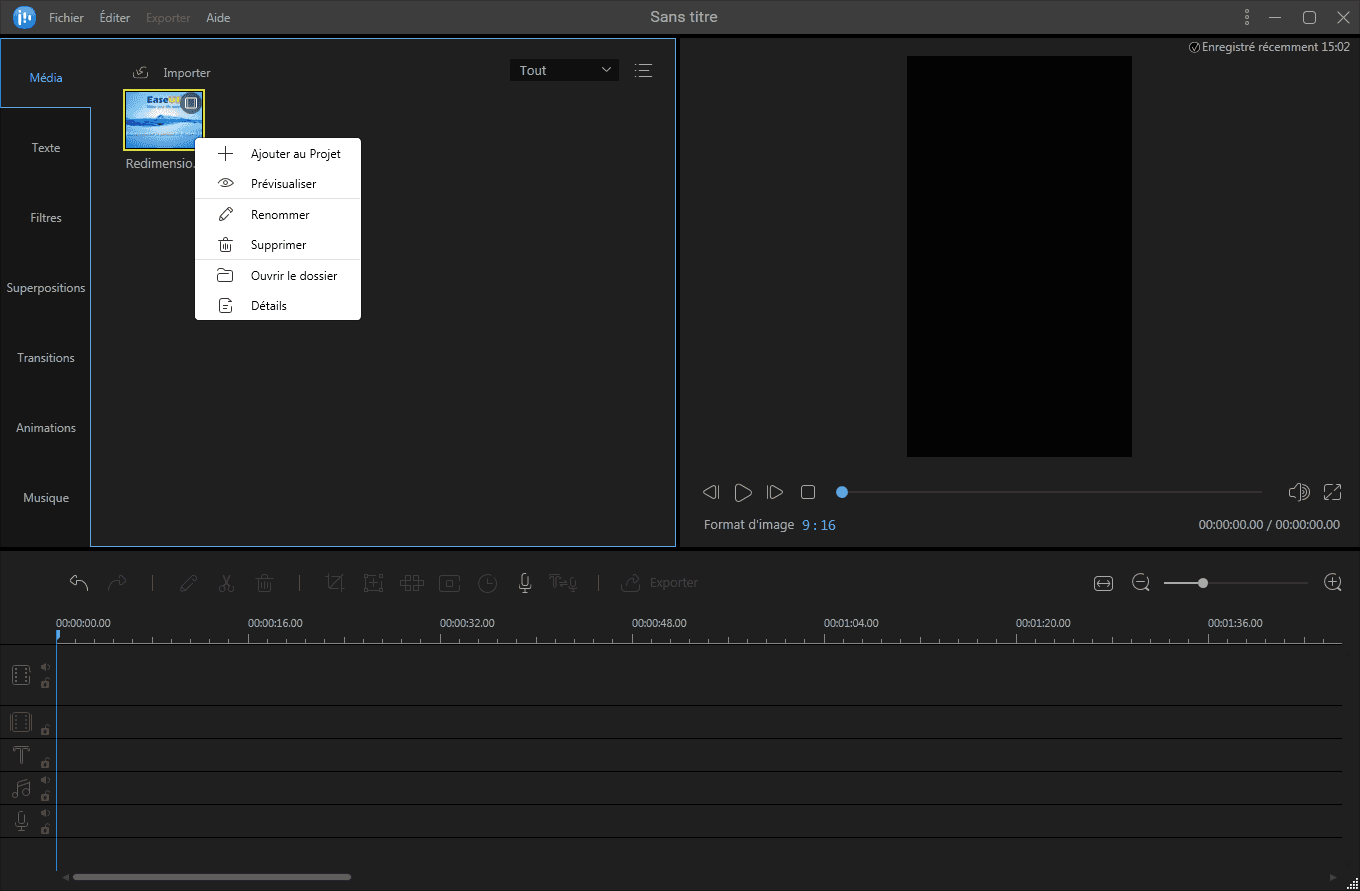Toggle lock on the overlay video track
Screen dimensions: 1360x891
click(45, 730)
